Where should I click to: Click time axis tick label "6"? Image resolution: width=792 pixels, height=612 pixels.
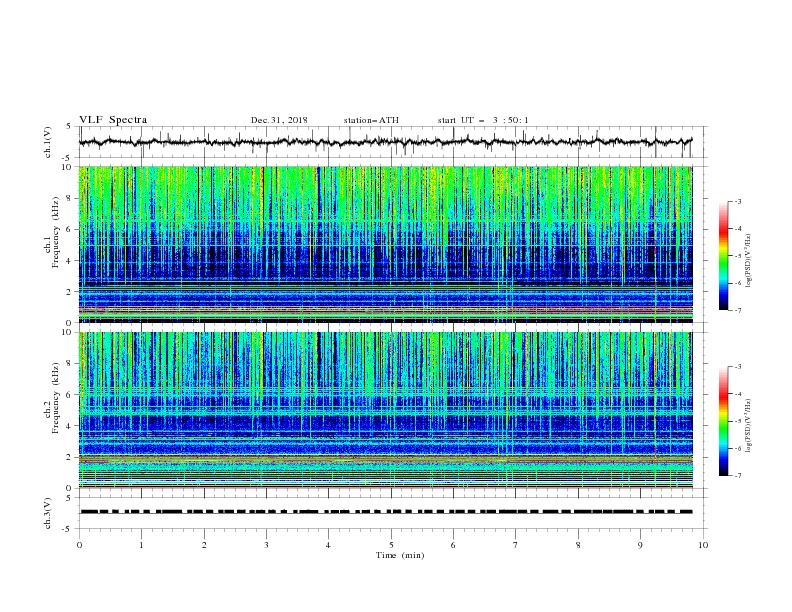(x=453, y=545)
